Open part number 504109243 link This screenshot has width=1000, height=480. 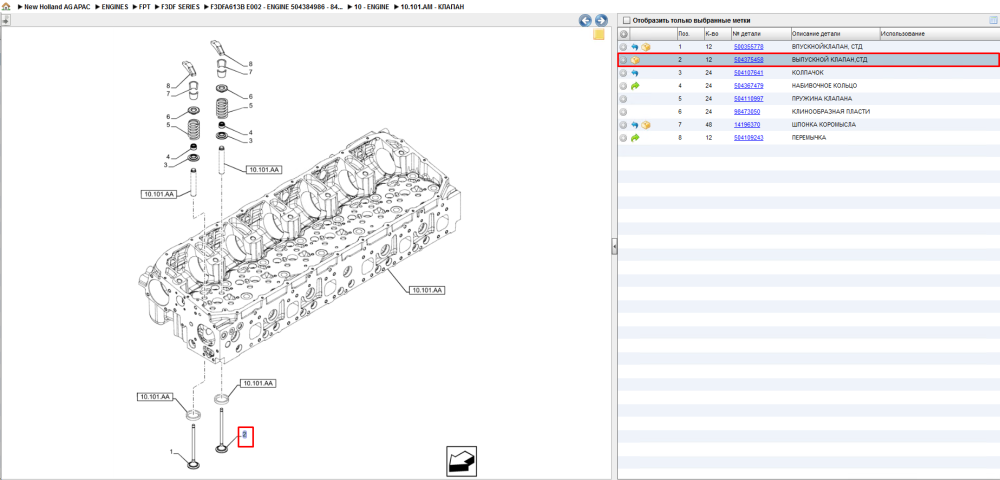pos(749,137)
